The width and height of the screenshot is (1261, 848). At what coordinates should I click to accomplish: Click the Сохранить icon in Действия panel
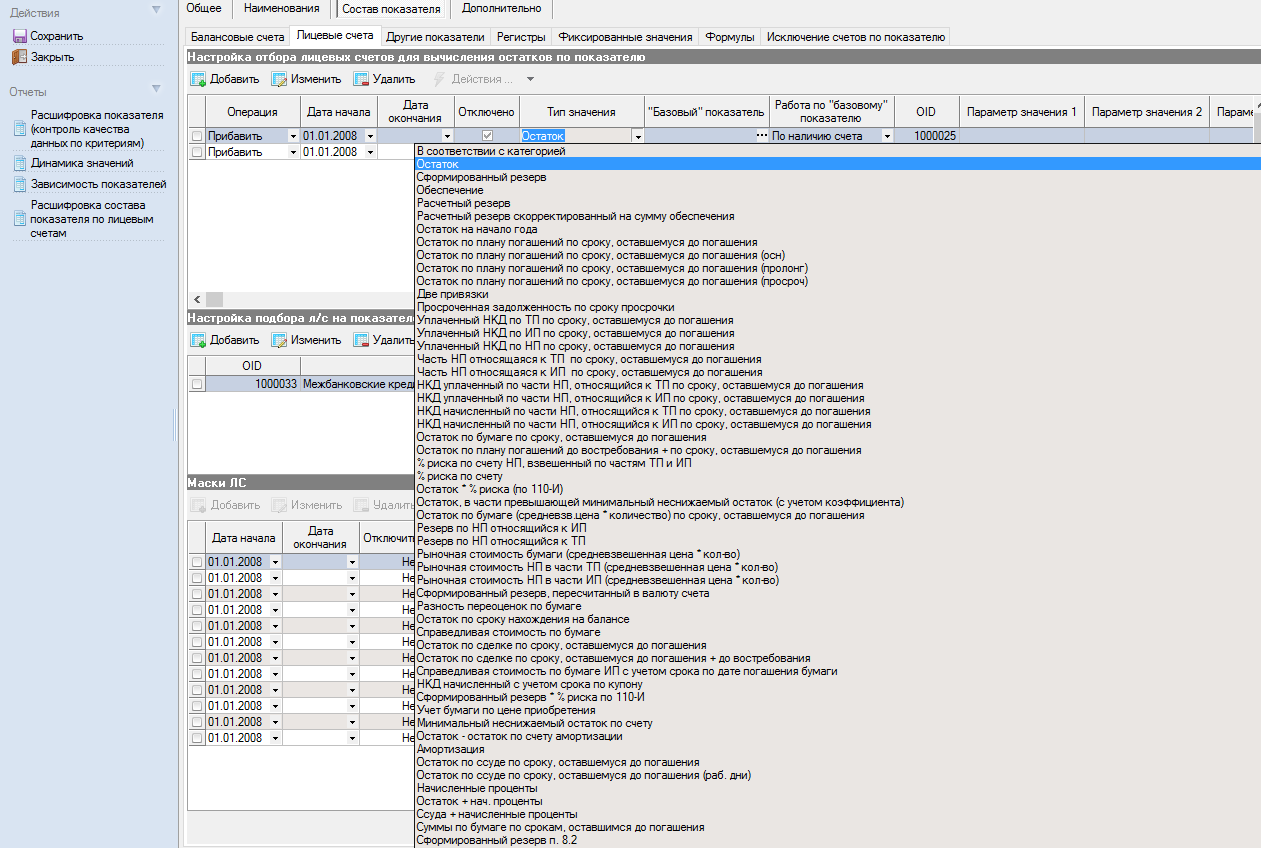pos(19,36)
